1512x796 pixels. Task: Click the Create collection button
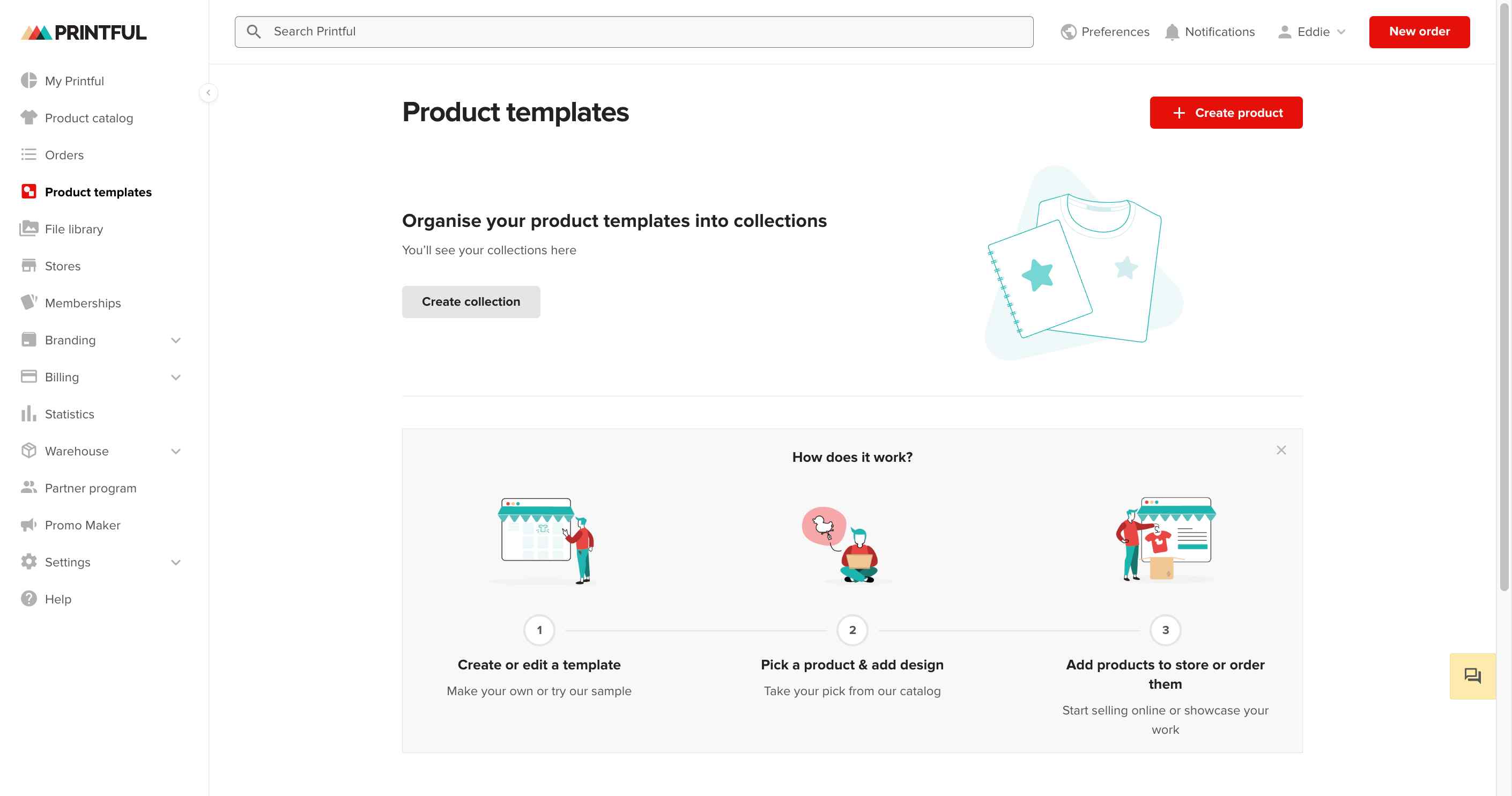click(x=471, y=302)
